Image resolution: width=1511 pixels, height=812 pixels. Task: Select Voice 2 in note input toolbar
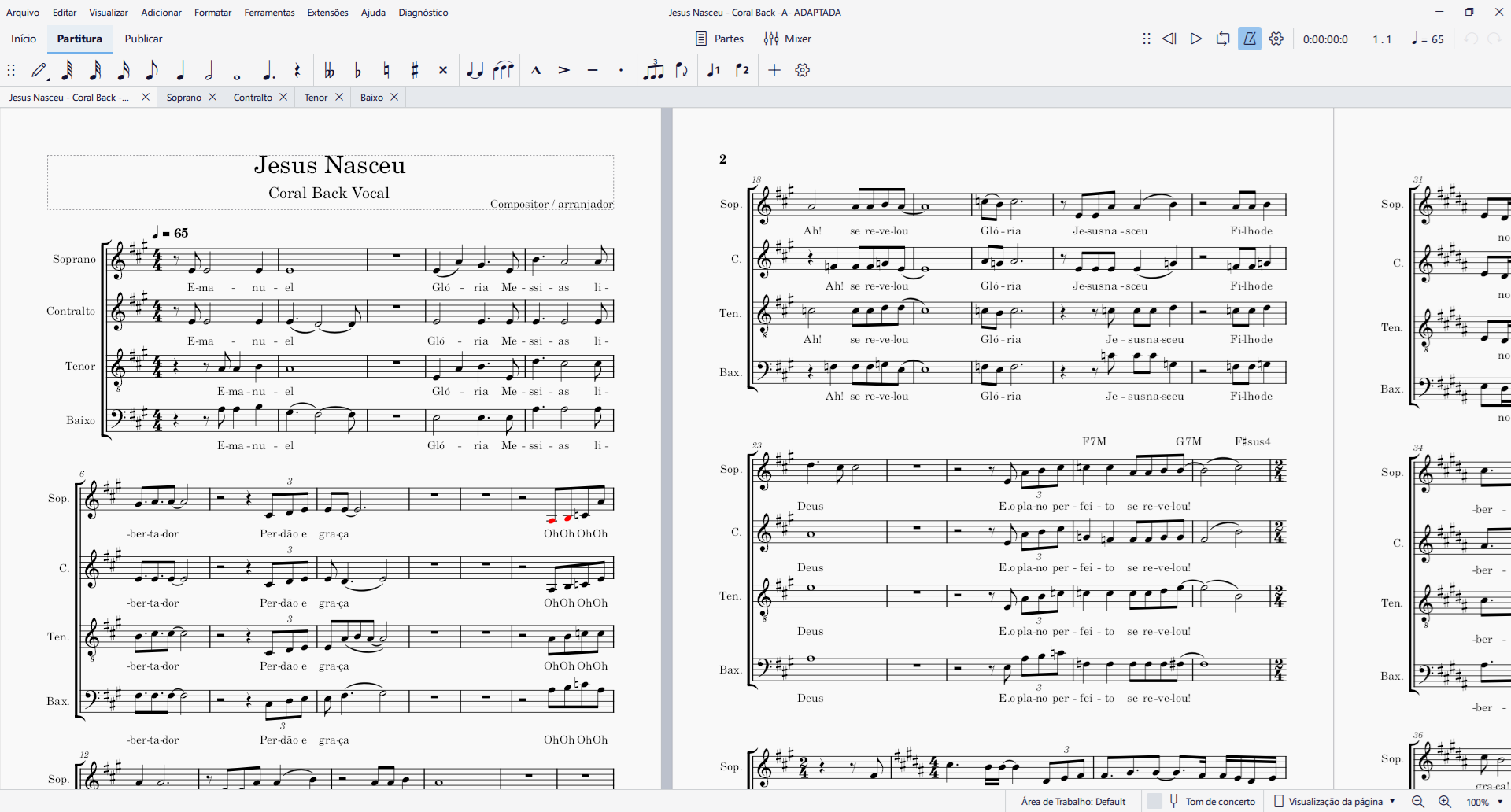[742, 71]
